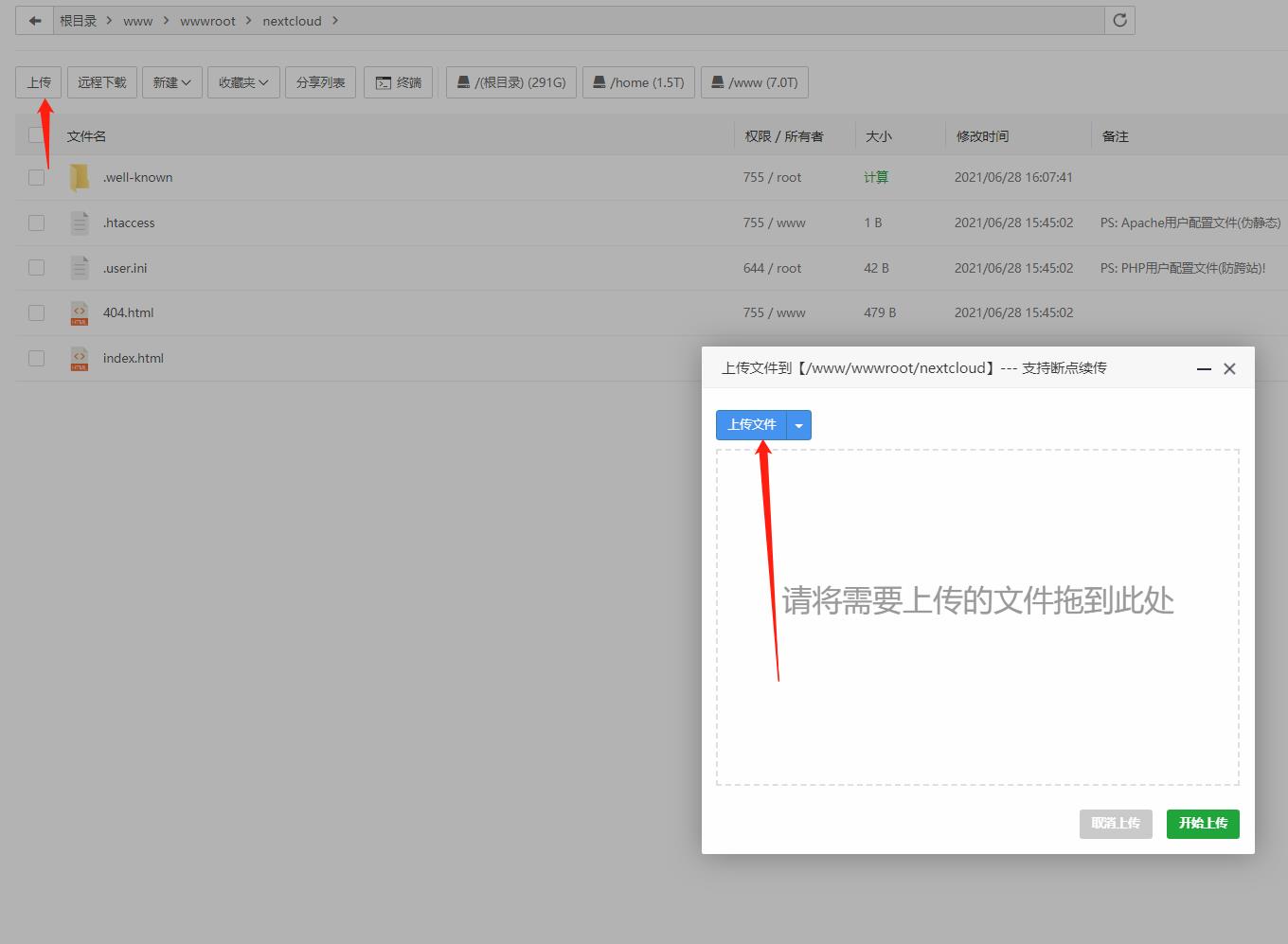Close the upload dialog
This screenshot has width=1288, height=944.
click(1229, 368)
